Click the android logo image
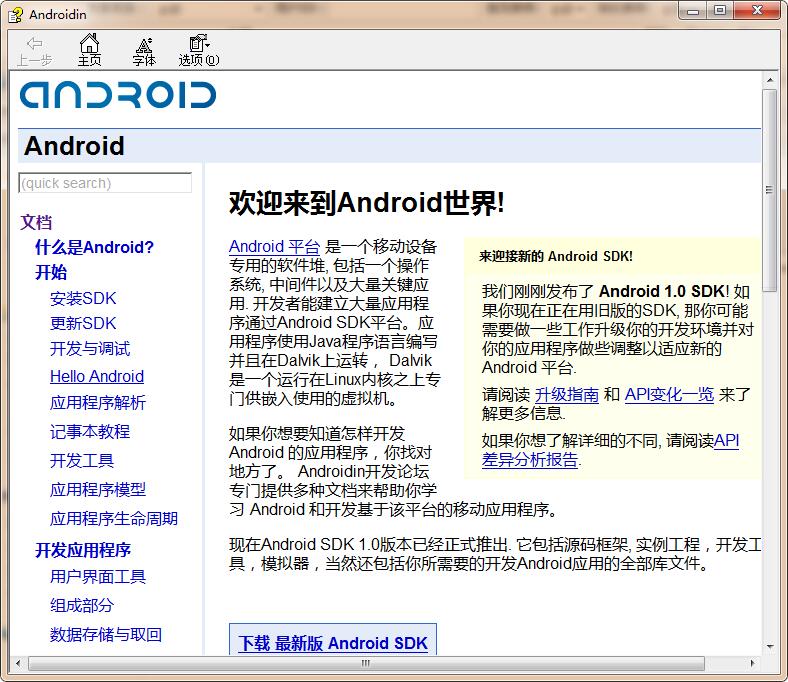This screenshot has width=788, height=682. click(x=118, y=95)
